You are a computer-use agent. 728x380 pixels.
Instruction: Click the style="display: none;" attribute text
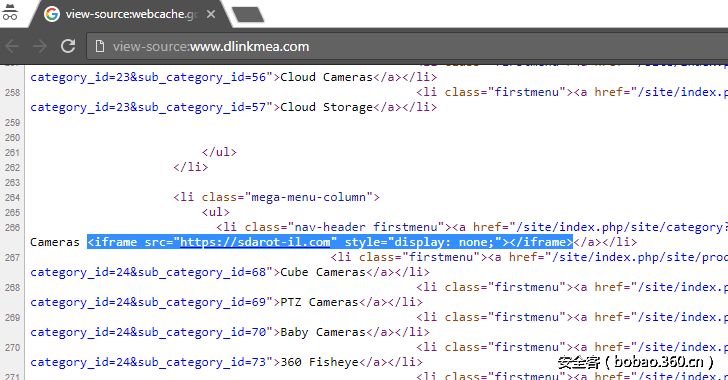click(x=423, y=242)
